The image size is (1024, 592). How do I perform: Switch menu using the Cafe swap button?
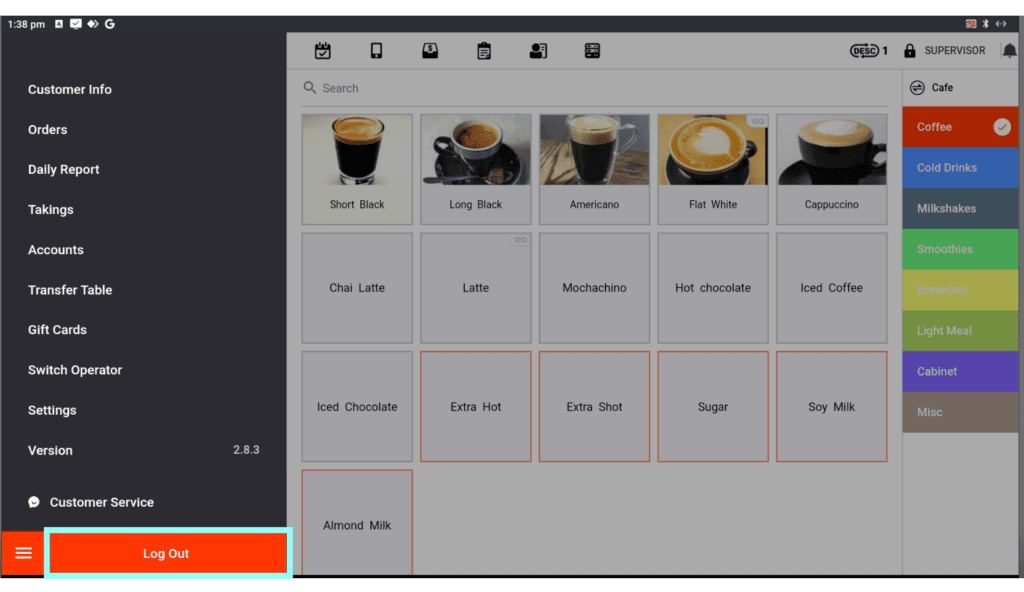coord(917,88)
